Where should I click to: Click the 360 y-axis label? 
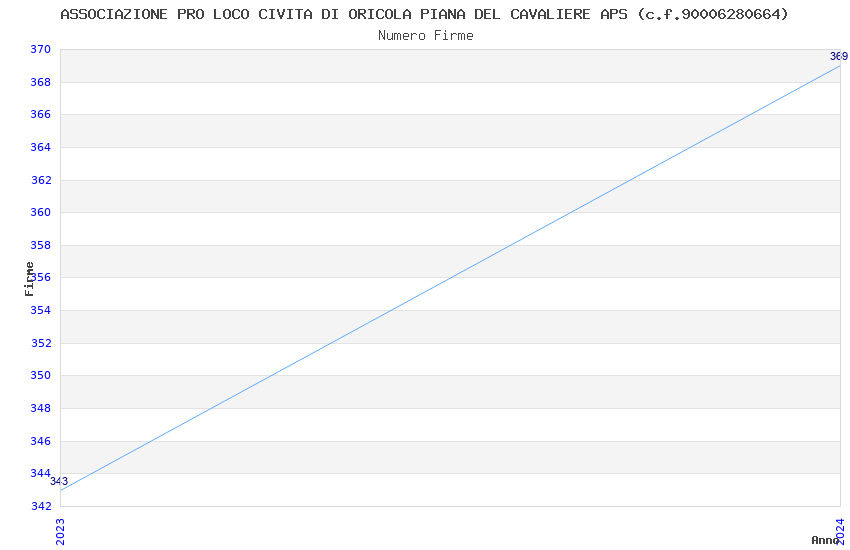(x=41, y=212)
